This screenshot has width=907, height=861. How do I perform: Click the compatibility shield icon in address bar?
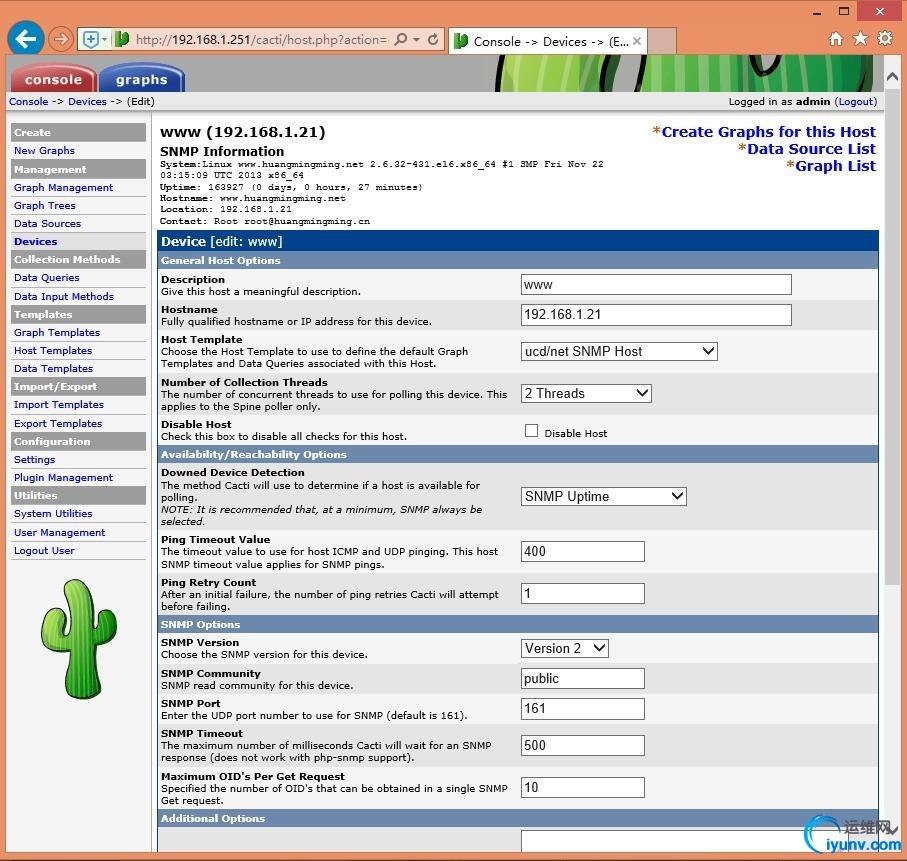(91, 39)
